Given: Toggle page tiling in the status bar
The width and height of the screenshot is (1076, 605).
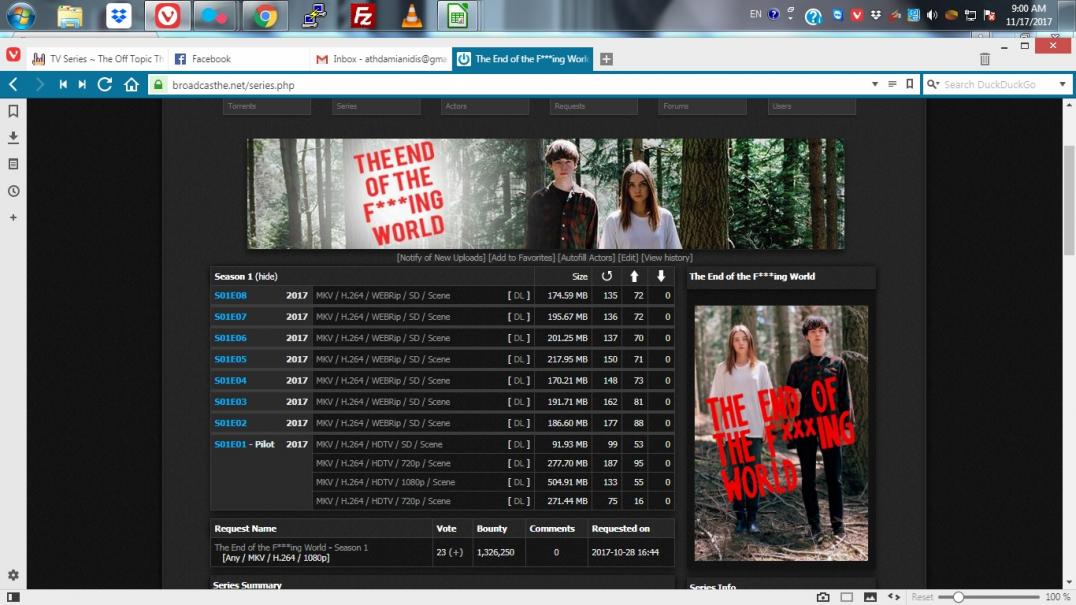Looking at the screenshot, I should [x=846, y=597].
